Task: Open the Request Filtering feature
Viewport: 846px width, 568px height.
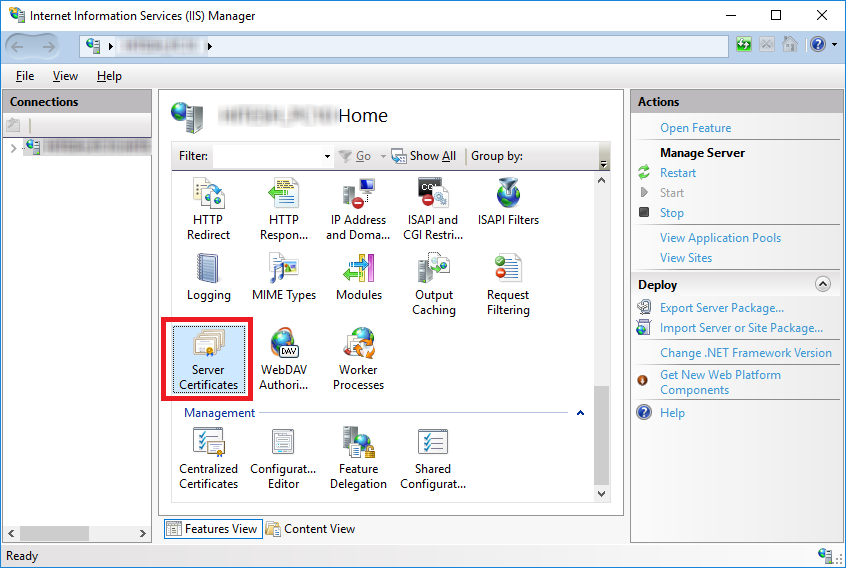Action: tap(508, 285)
